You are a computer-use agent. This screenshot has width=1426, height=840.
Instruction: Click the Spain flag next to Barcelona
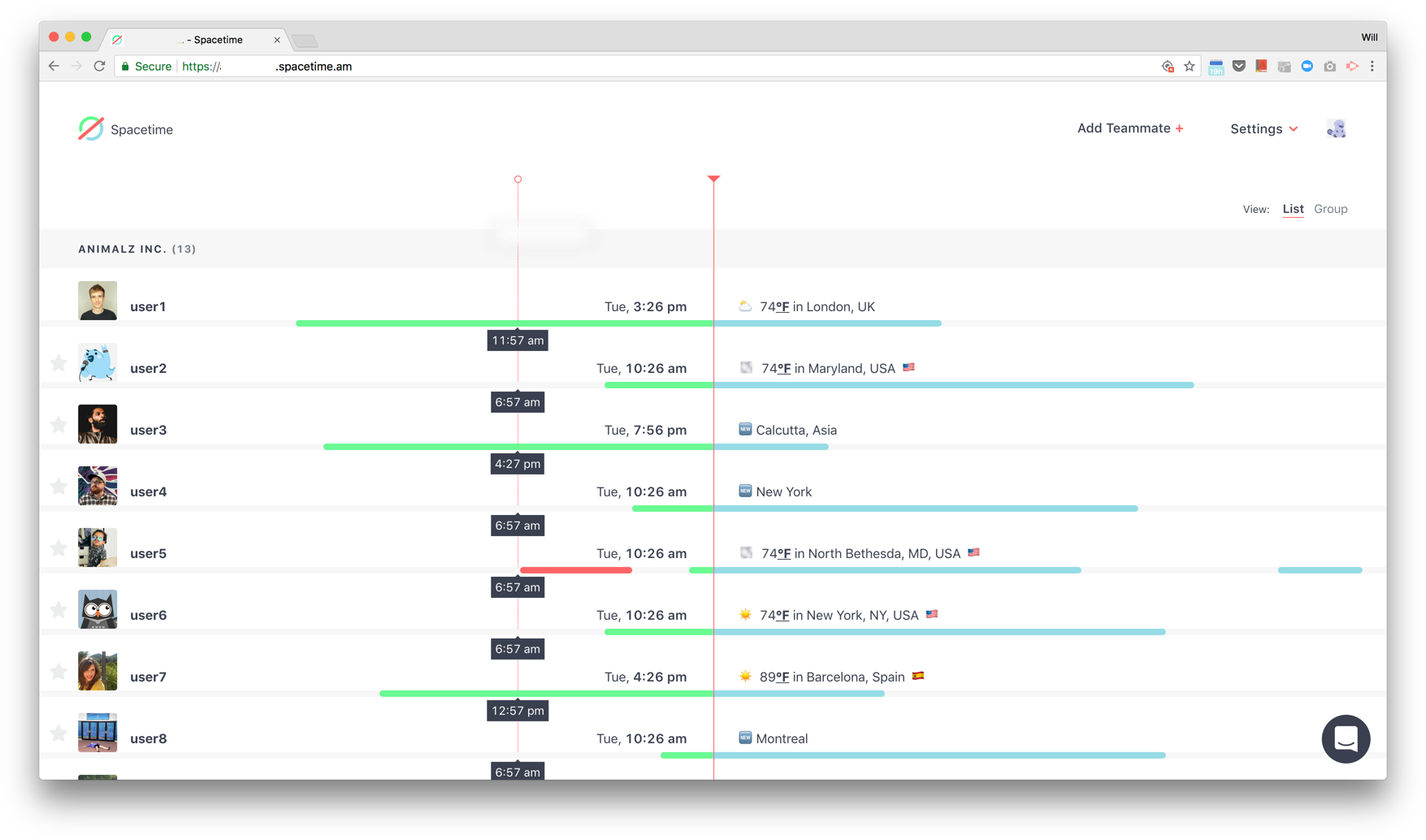tap(918, 676)
